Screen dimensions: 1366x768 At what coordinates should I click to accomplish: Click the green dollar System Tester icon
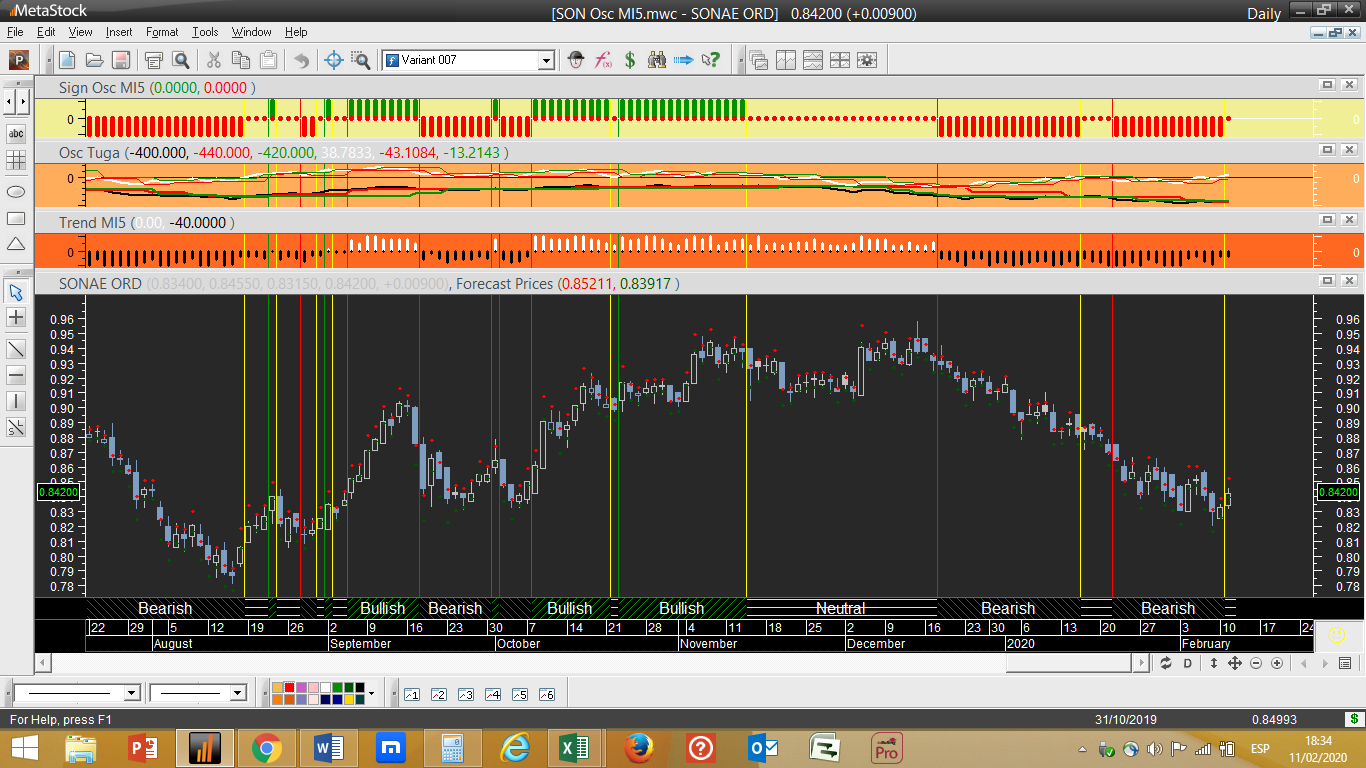630,60
